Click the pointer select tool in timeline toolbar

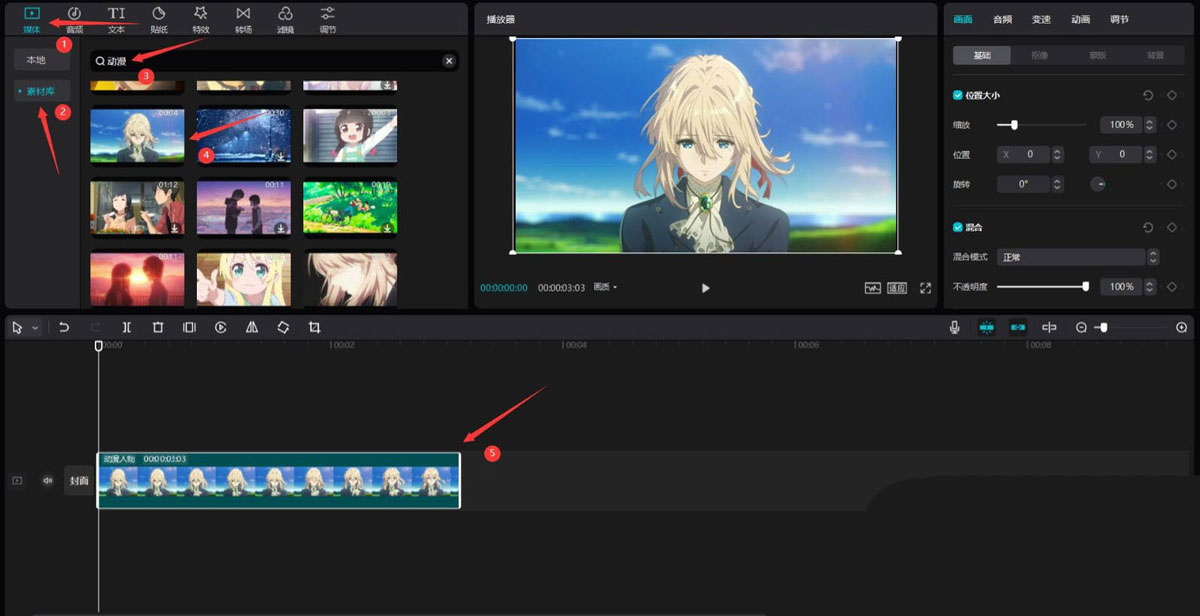17,327
